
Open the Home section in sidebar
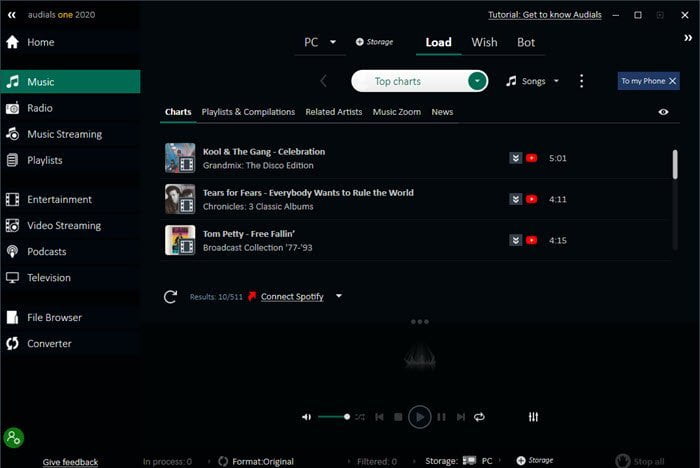[70, 42]
